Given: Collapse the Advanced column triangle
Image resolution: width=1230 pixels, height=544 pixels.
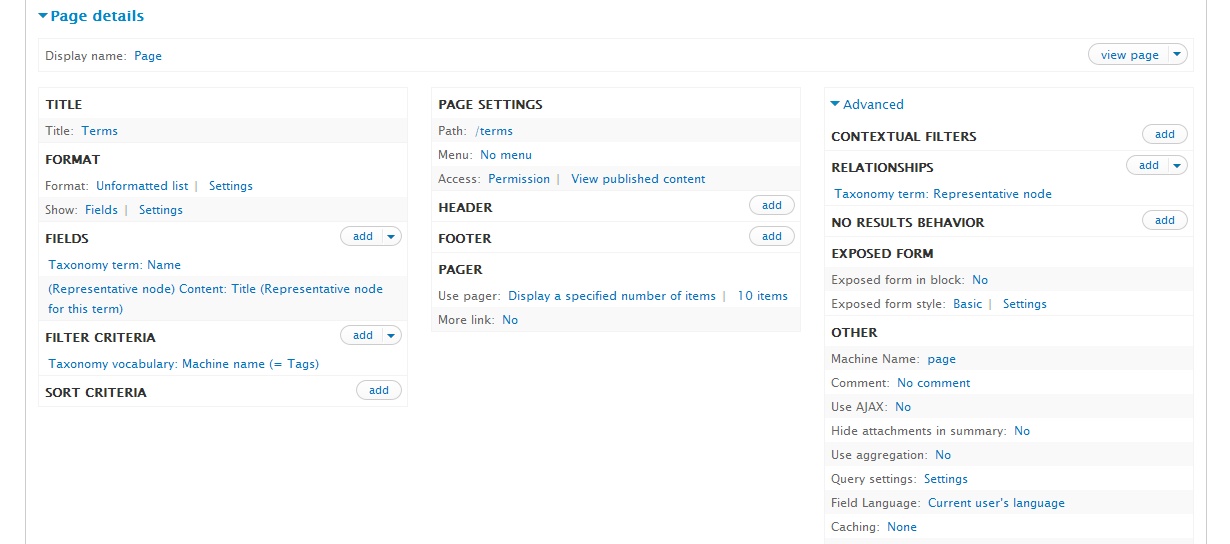Looking at the screenshot, I should point(835,104).
